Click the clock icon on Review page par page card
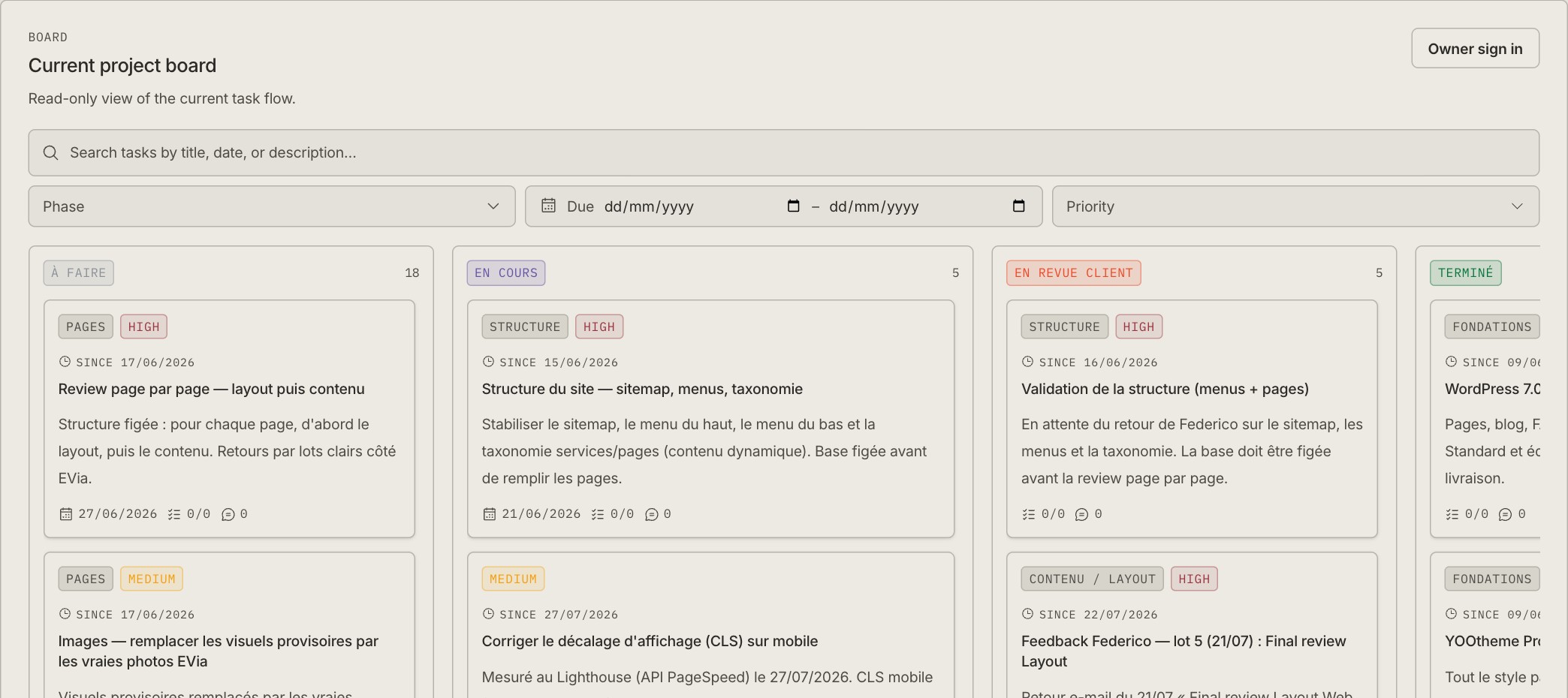 pyautogui.click(x=65, y=362)
